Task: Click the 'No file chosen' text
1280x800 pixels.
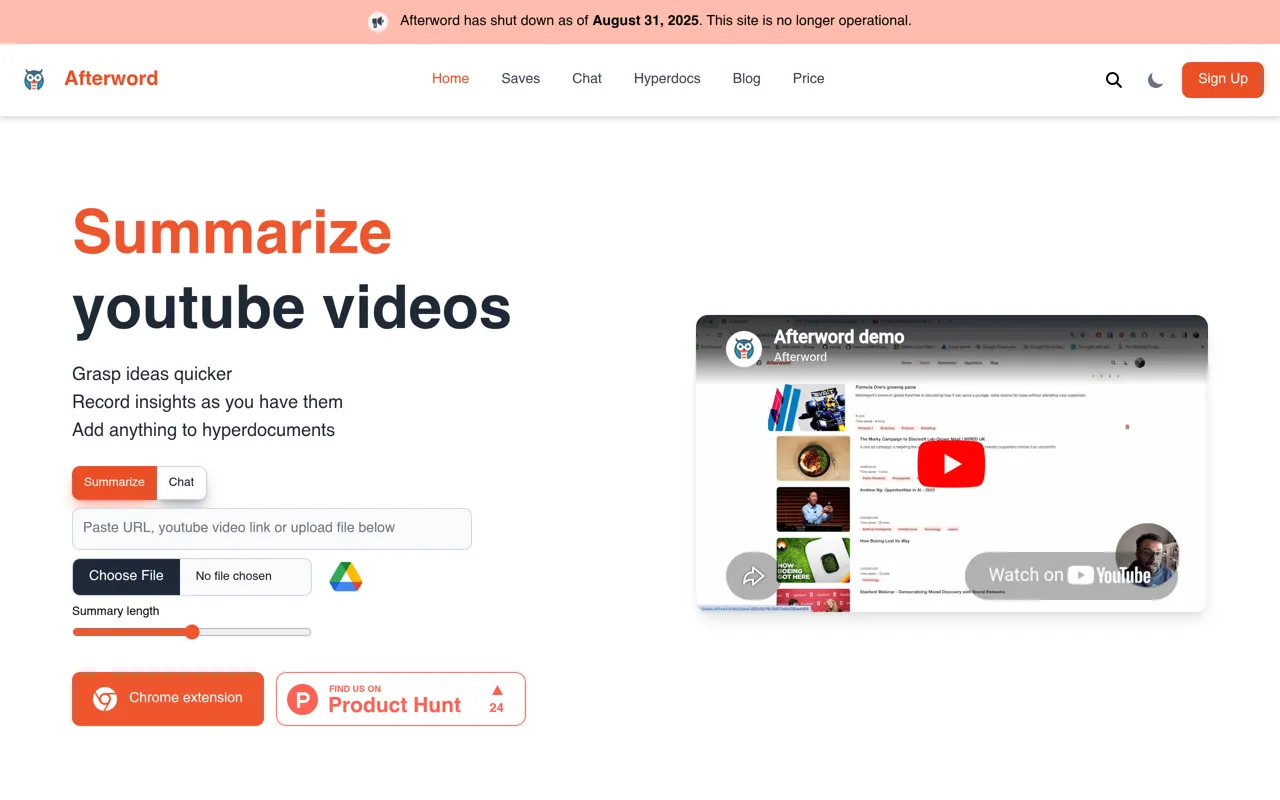Action: [x=234, y=576]
